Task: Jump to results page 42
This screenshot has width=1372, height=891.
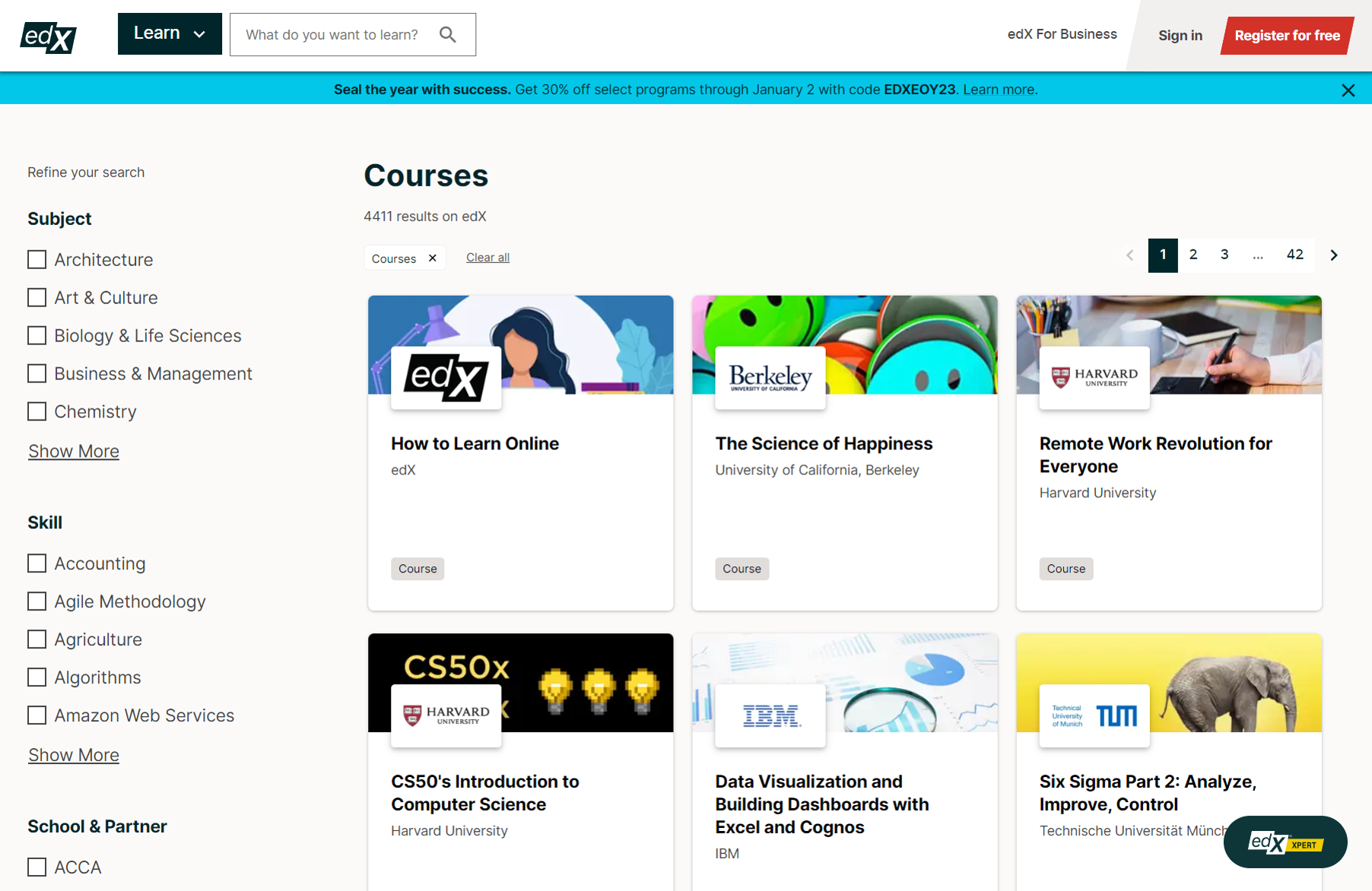Action: click(x=1294, y=255)
